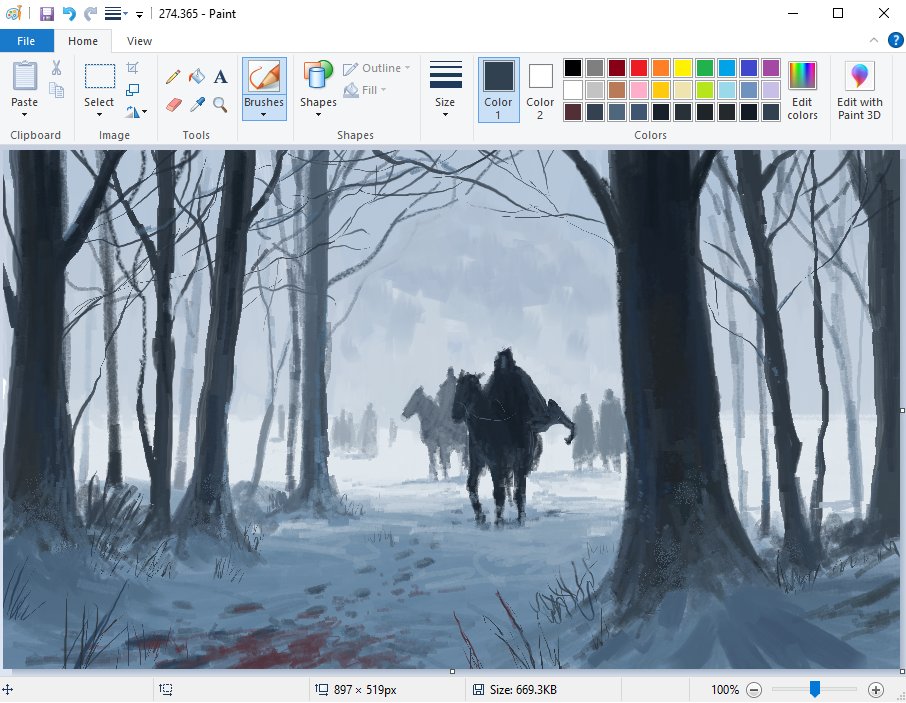This screenshot has width=906, height=703.
Task: Pick the green color swatch
Action: click(704, 68)
